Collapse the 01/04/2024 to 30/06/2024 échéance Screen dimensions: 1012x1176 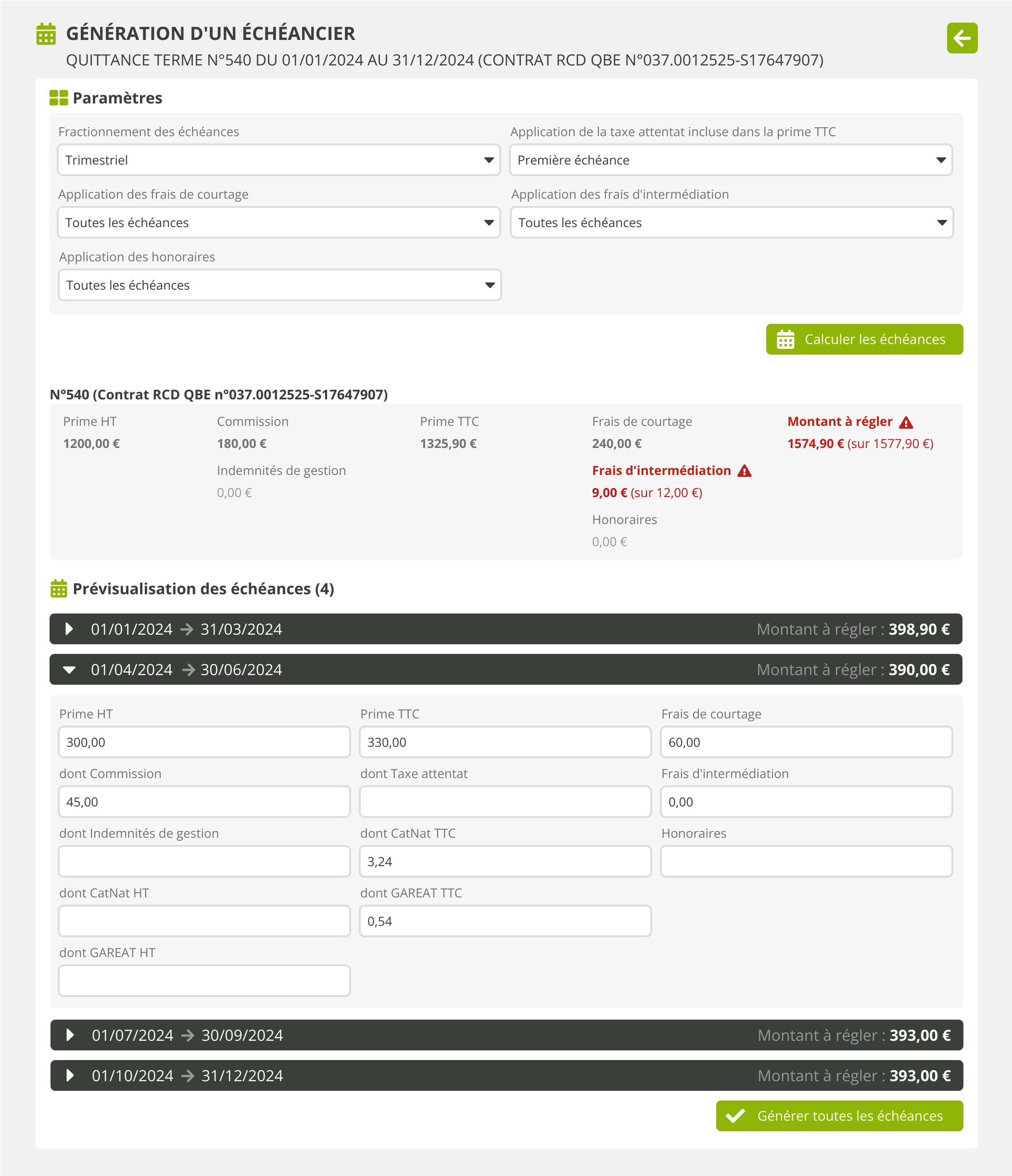(69, 670)
